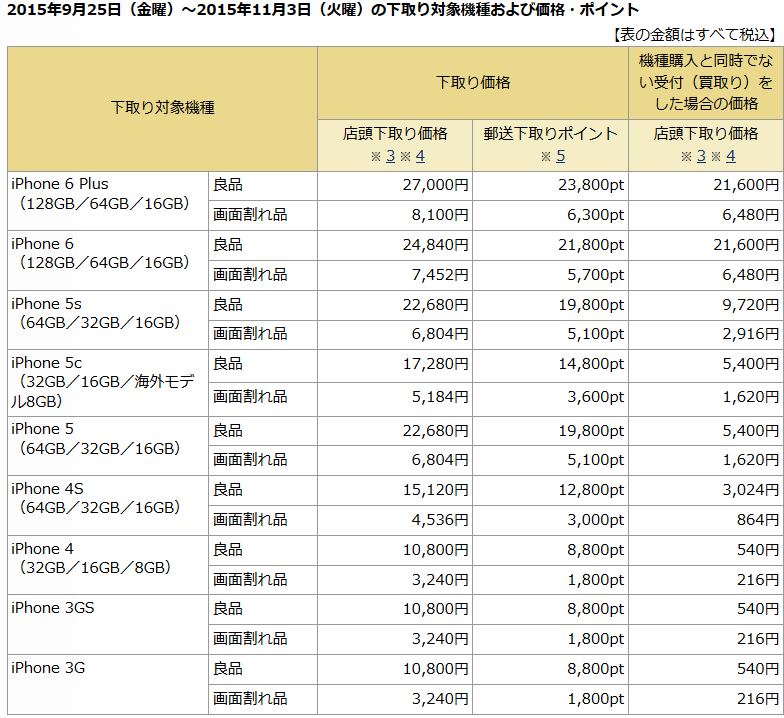Screen dimensions: 784x718
Task: Open note 4 link in the 買取り price column header
Action: tap(731, 156)
